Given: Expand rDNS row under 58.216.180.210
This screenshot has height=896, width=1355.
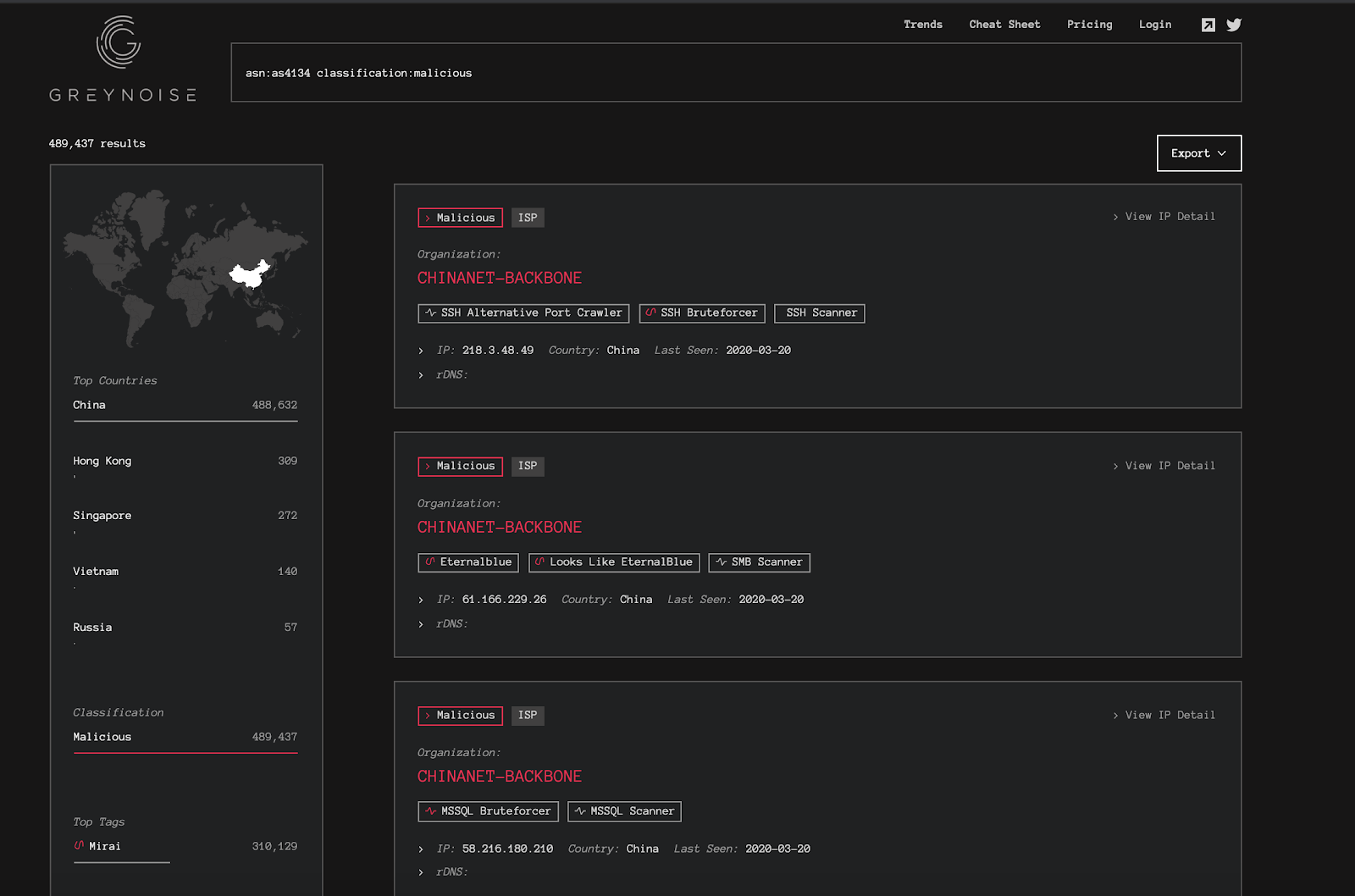Looking at the screenshot, I should (421, 872).
